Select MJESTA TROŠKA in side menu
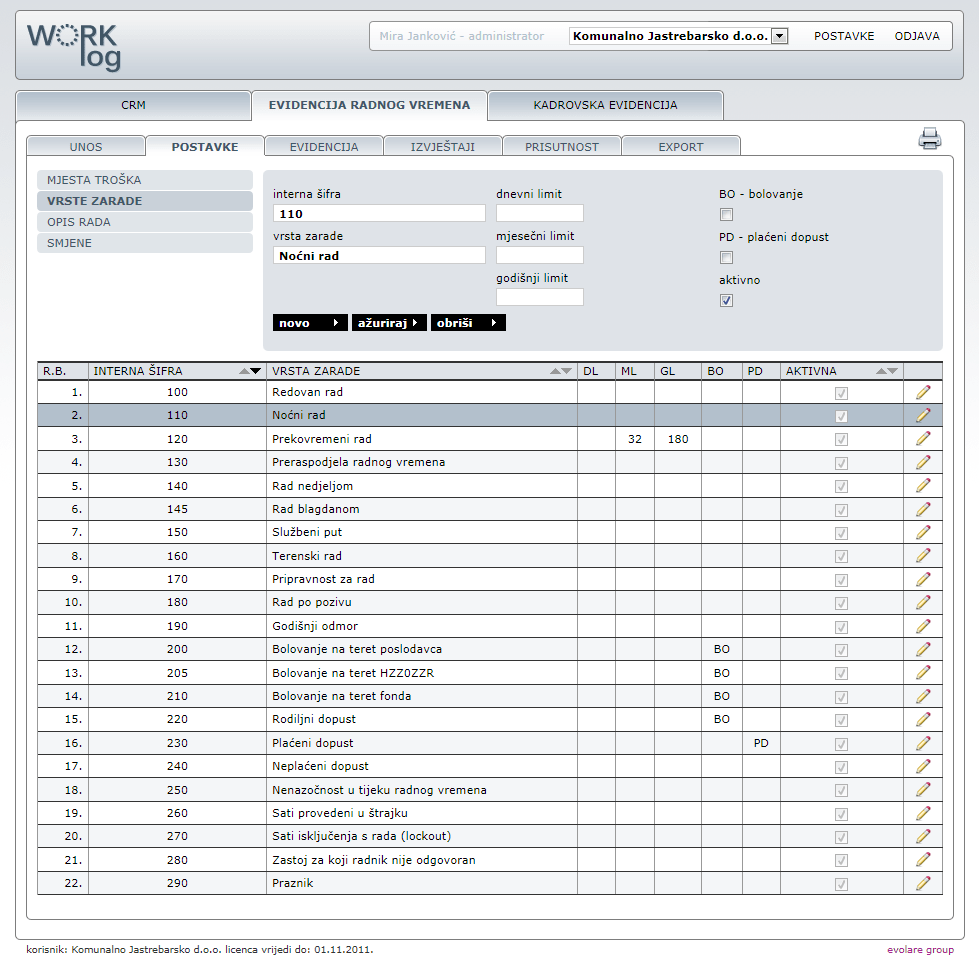979x967 pixels. click(x=145, y=180)
